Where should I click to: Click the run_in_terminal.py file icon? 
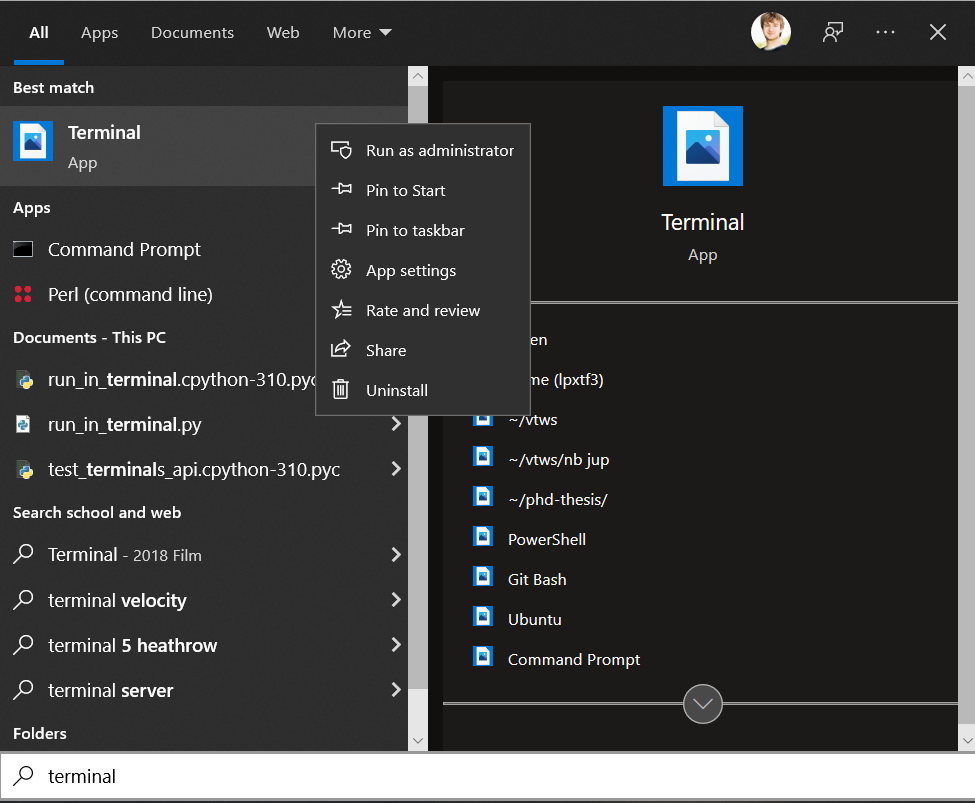(23, 424)
